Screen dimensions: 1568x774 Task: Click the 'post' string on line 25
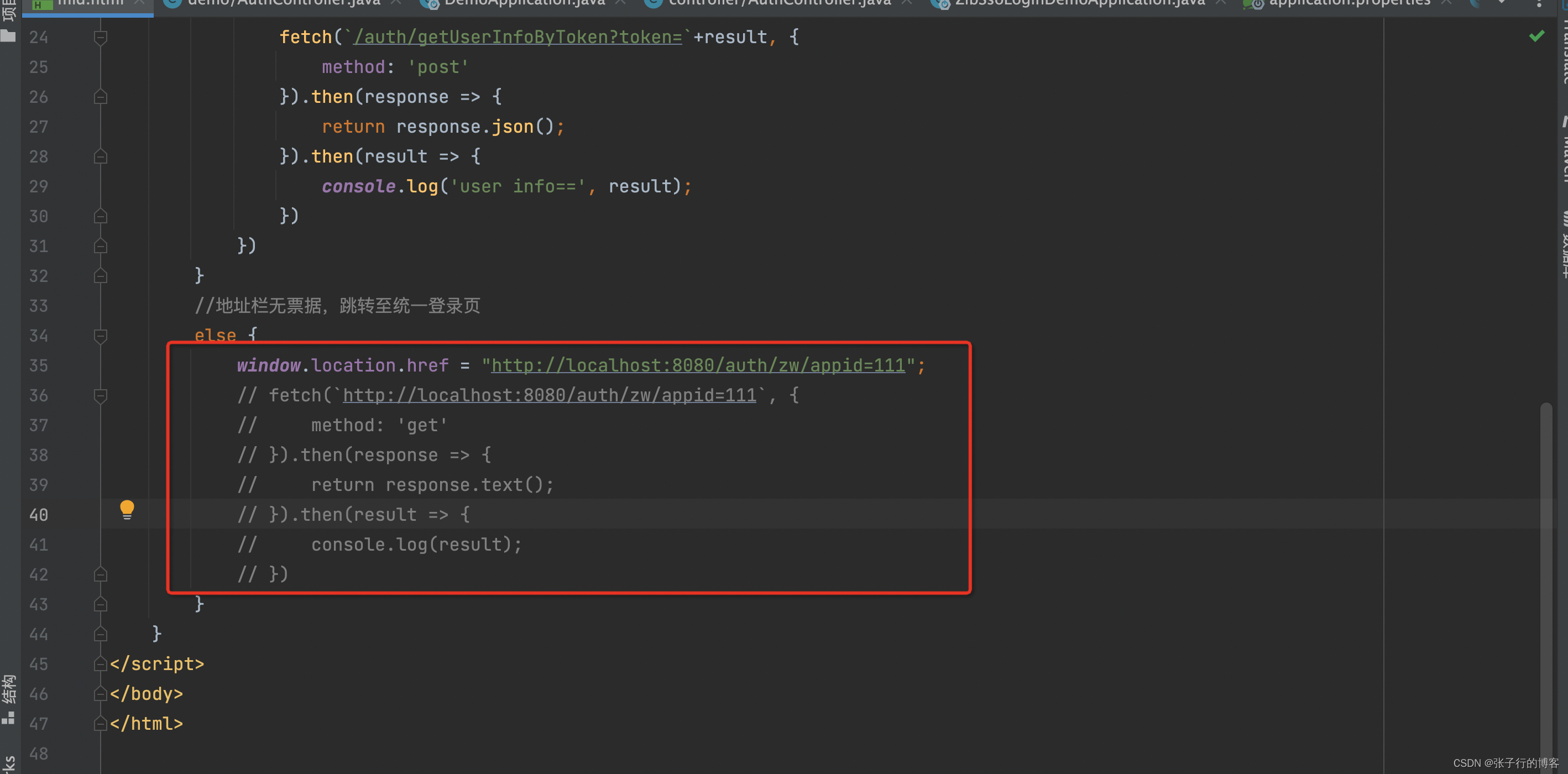(438, 67)
